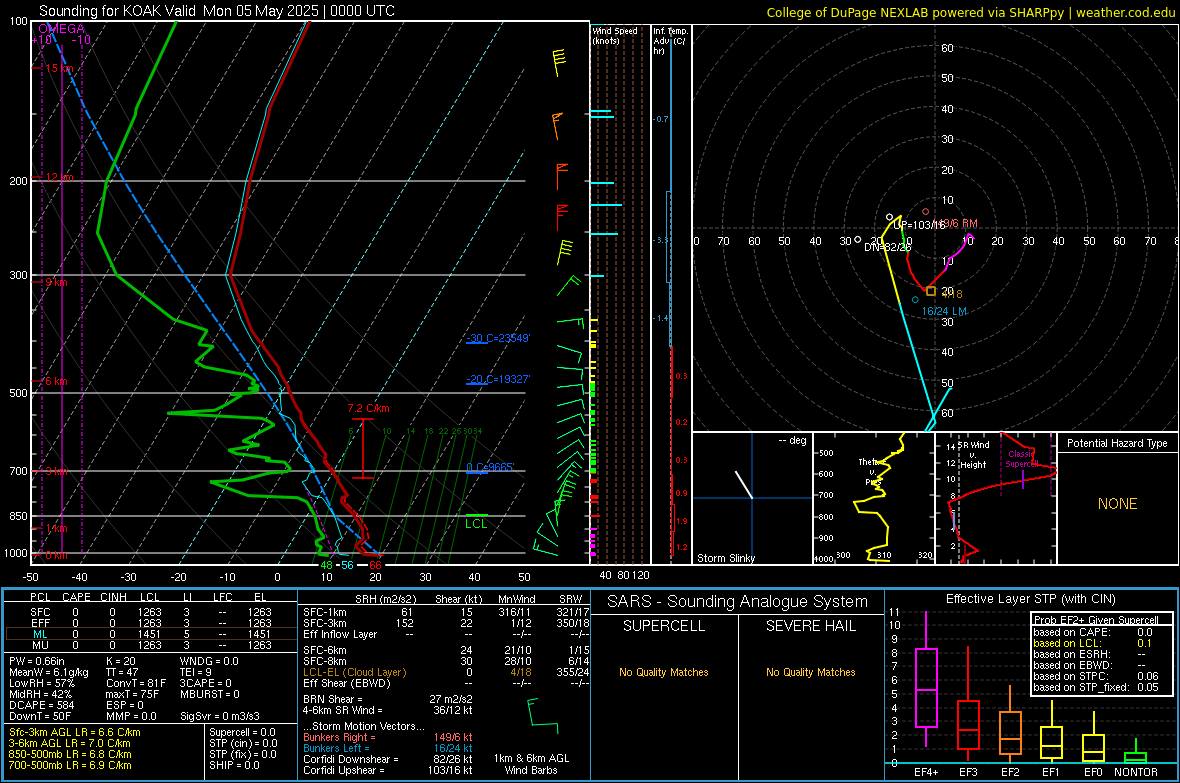The width and height of the screenshot is (1180, 783).
Task: Click the 'PW = 0.66in' value
Action: (x=40, y=661)
